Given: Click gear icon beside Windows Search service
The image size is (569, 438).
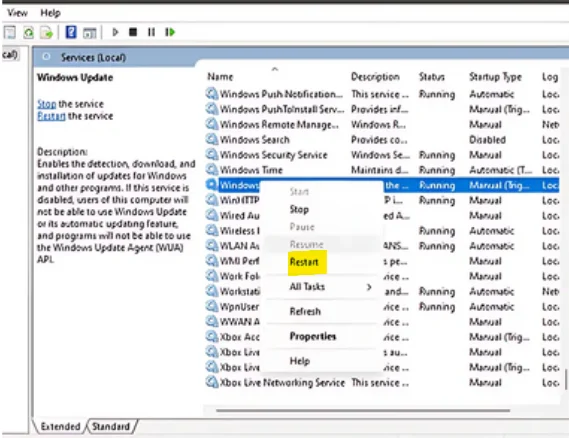Looking at the screenshot, I should [x=212, y=139].
